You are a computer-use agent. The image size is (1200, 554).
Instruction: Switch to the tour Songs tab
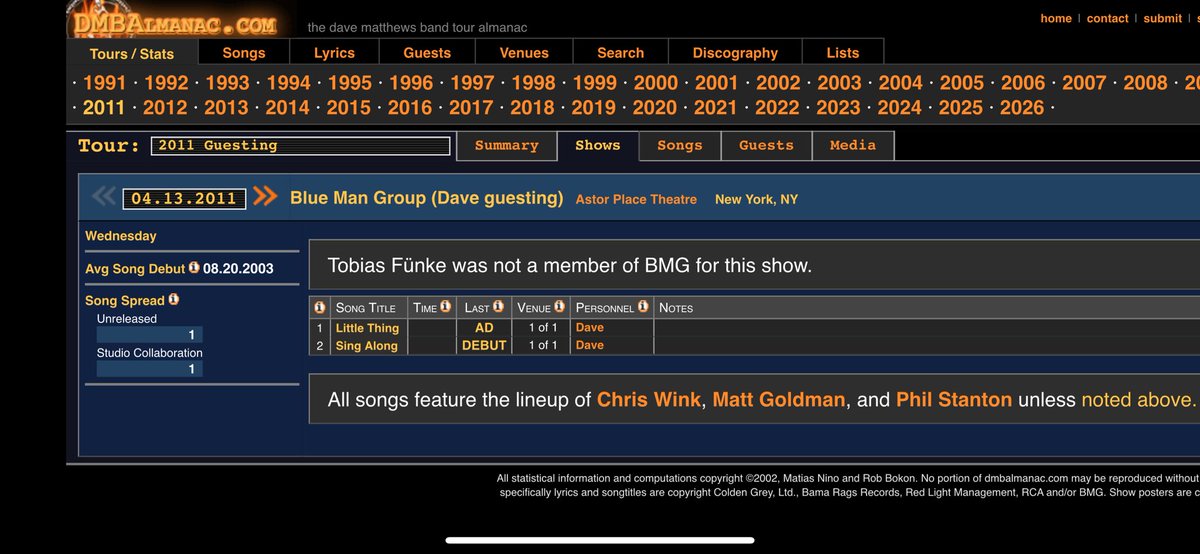pyautogui.click(x=680, y=146)
